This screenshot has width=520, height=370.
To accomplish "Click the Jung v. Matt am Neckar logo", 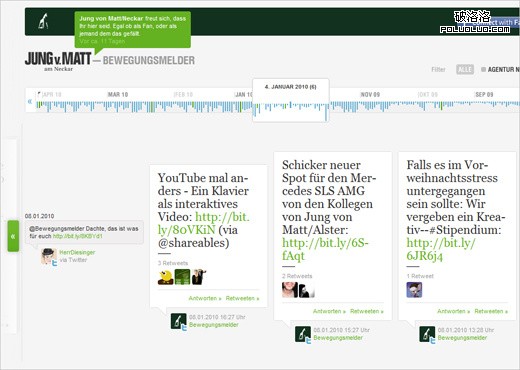I will [58, 61].
